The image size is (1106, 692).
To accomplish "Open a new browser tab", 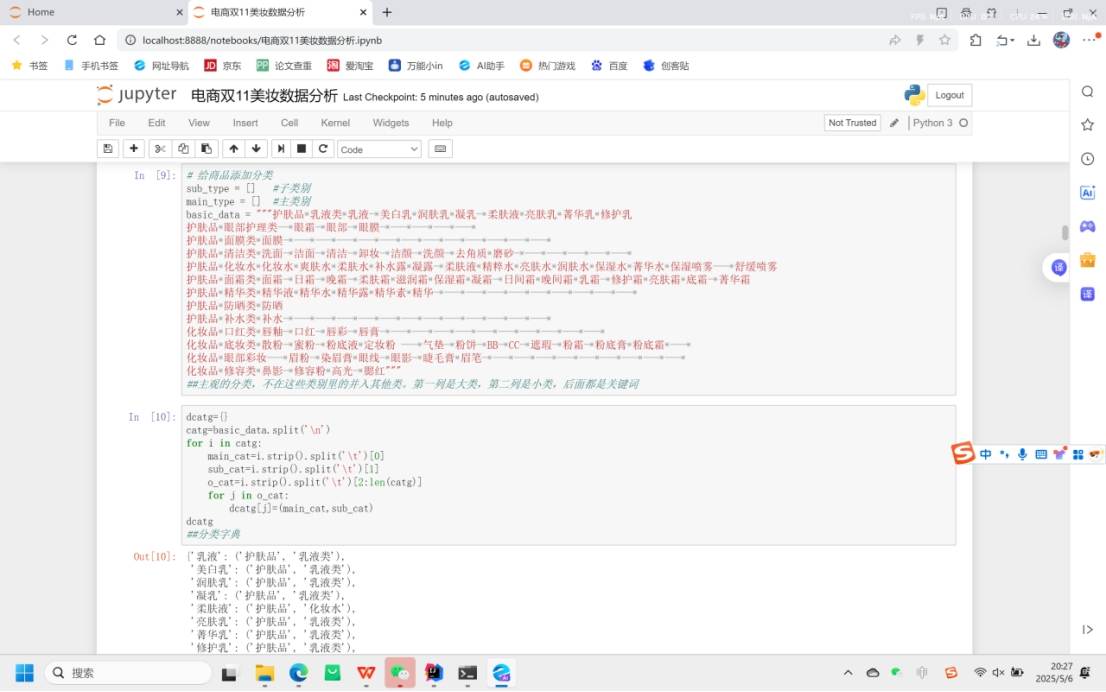I will pyautogui.click(x=387, y=12).
